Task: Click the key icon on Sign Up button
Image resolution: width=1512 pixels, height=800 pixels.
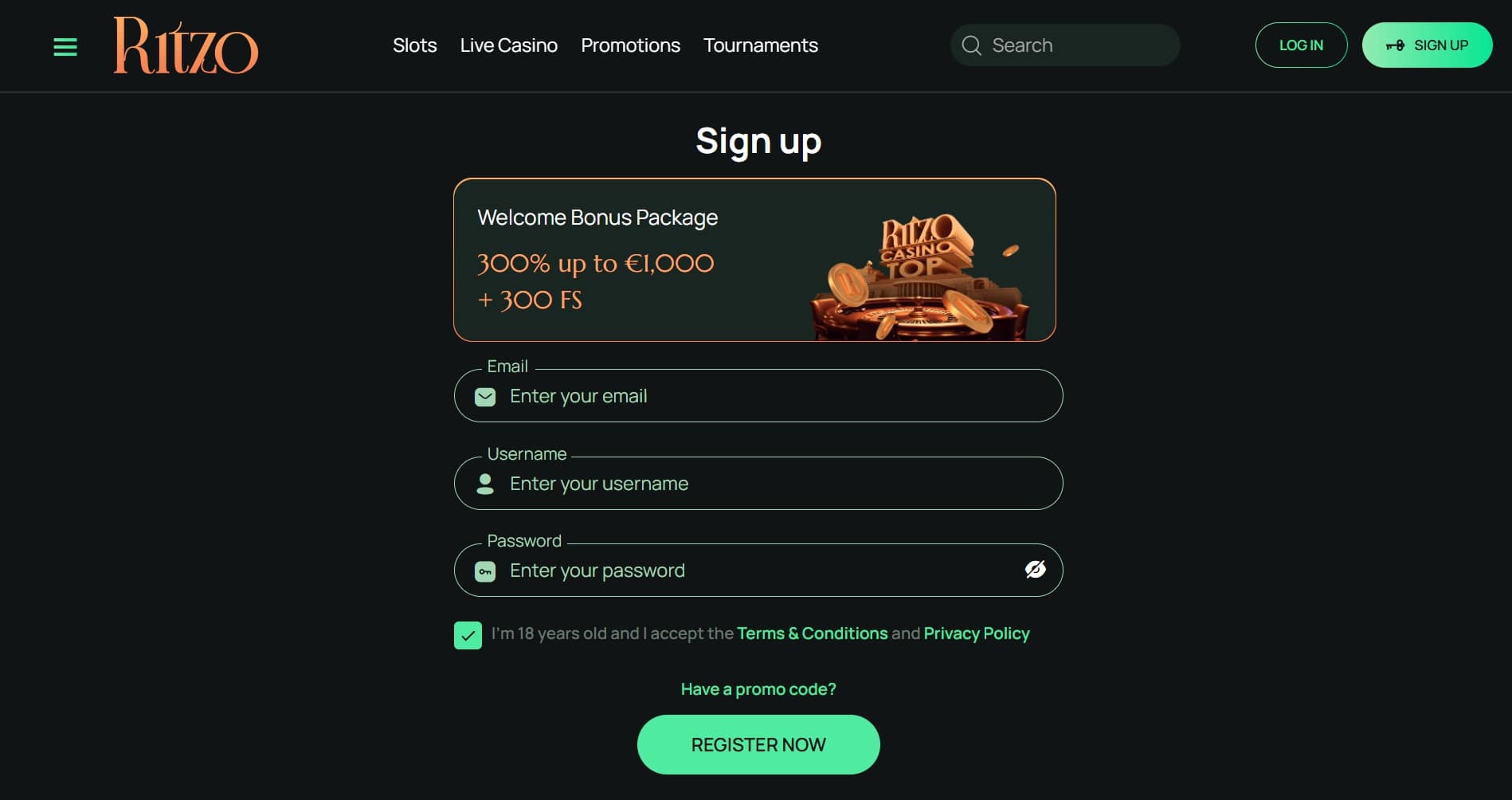Action: coord(1395,45)
